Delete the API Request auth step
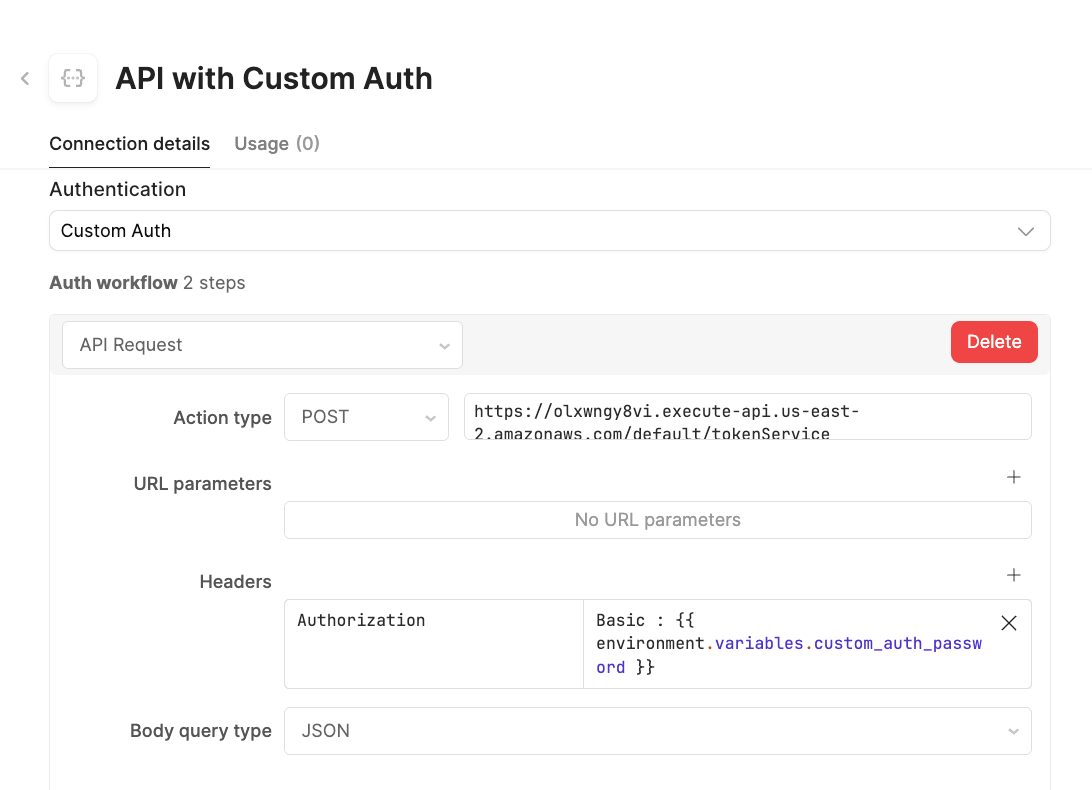This screenshot has height=790, width=1092. [x=993, y=342]
